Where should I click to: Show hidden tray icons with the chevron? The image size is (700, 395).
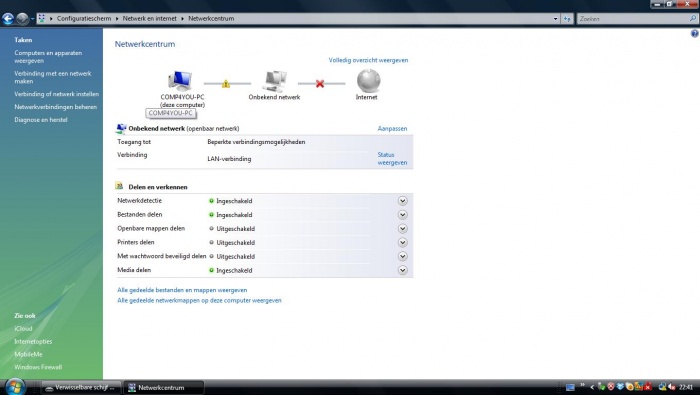[592, 387]
